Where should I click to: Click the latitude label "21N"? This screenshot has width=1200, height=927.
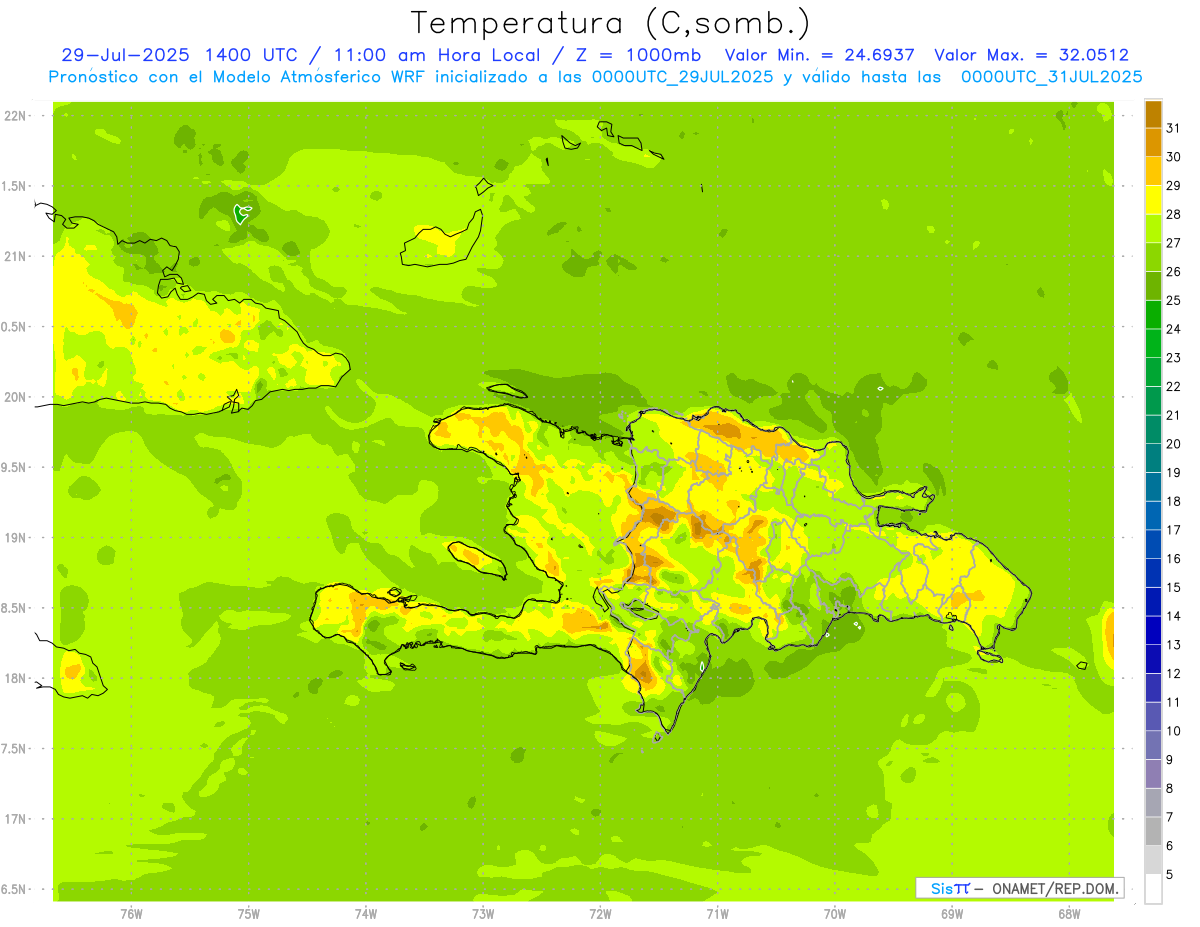point(16,256)
